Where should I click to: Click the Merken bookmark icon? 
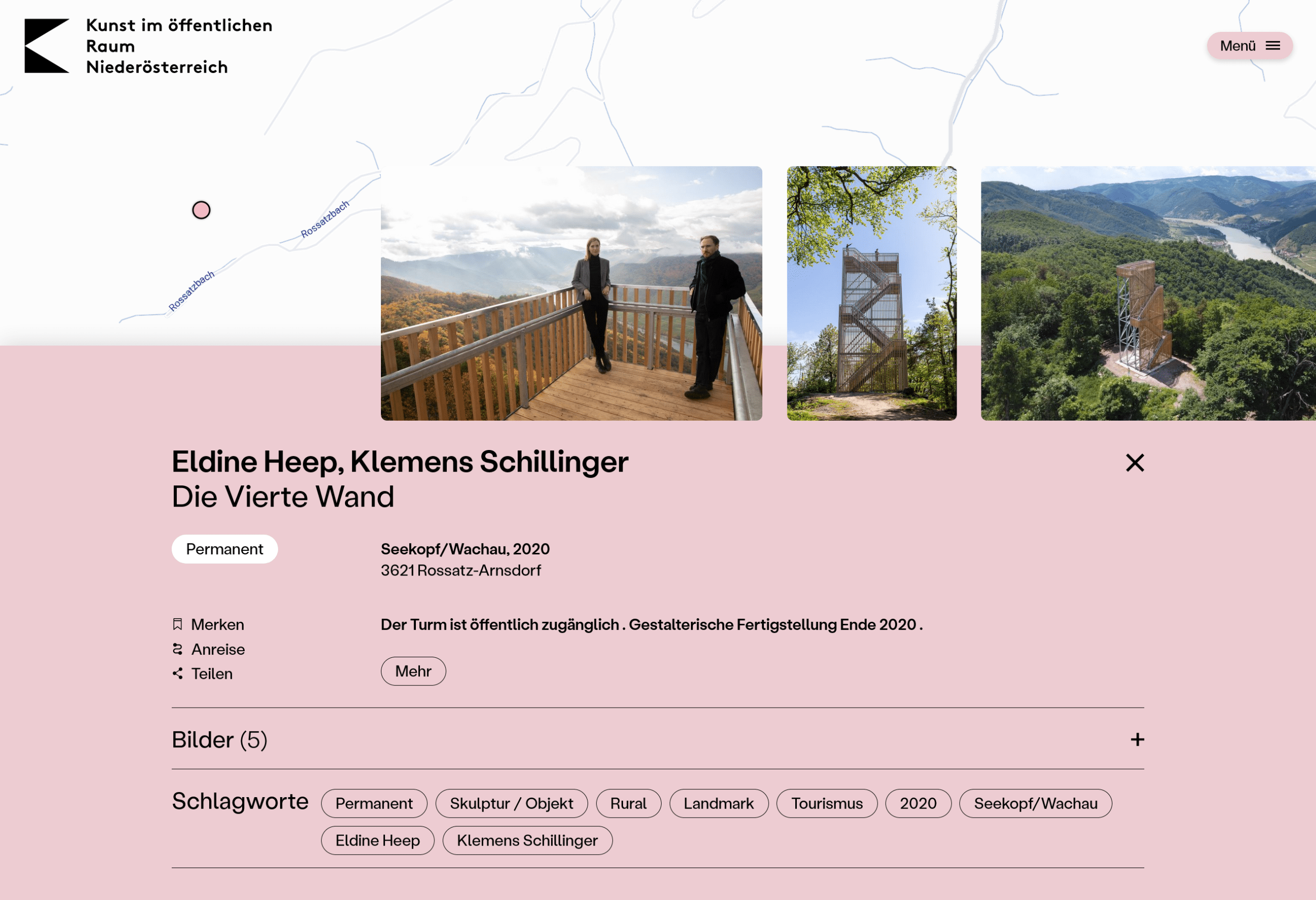(x=177, y=624)
